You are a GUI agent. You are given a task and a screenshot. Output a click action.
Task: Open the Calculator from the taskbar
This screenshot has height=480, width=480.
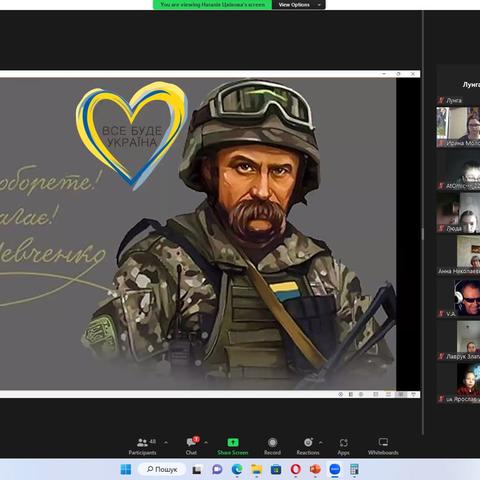[x=354, y=469]
